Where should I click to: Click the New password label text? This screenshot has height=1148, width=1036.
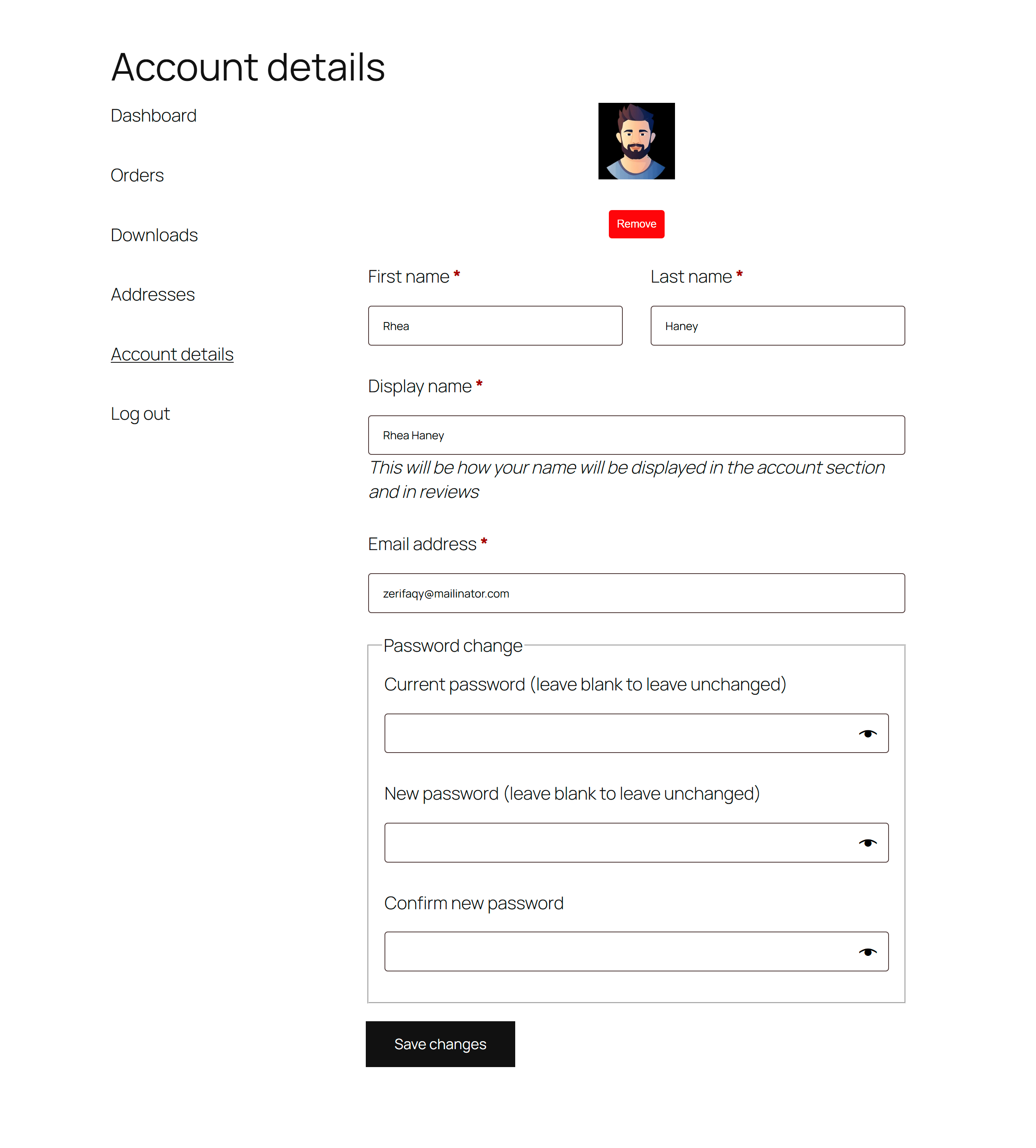click(572, 794)
